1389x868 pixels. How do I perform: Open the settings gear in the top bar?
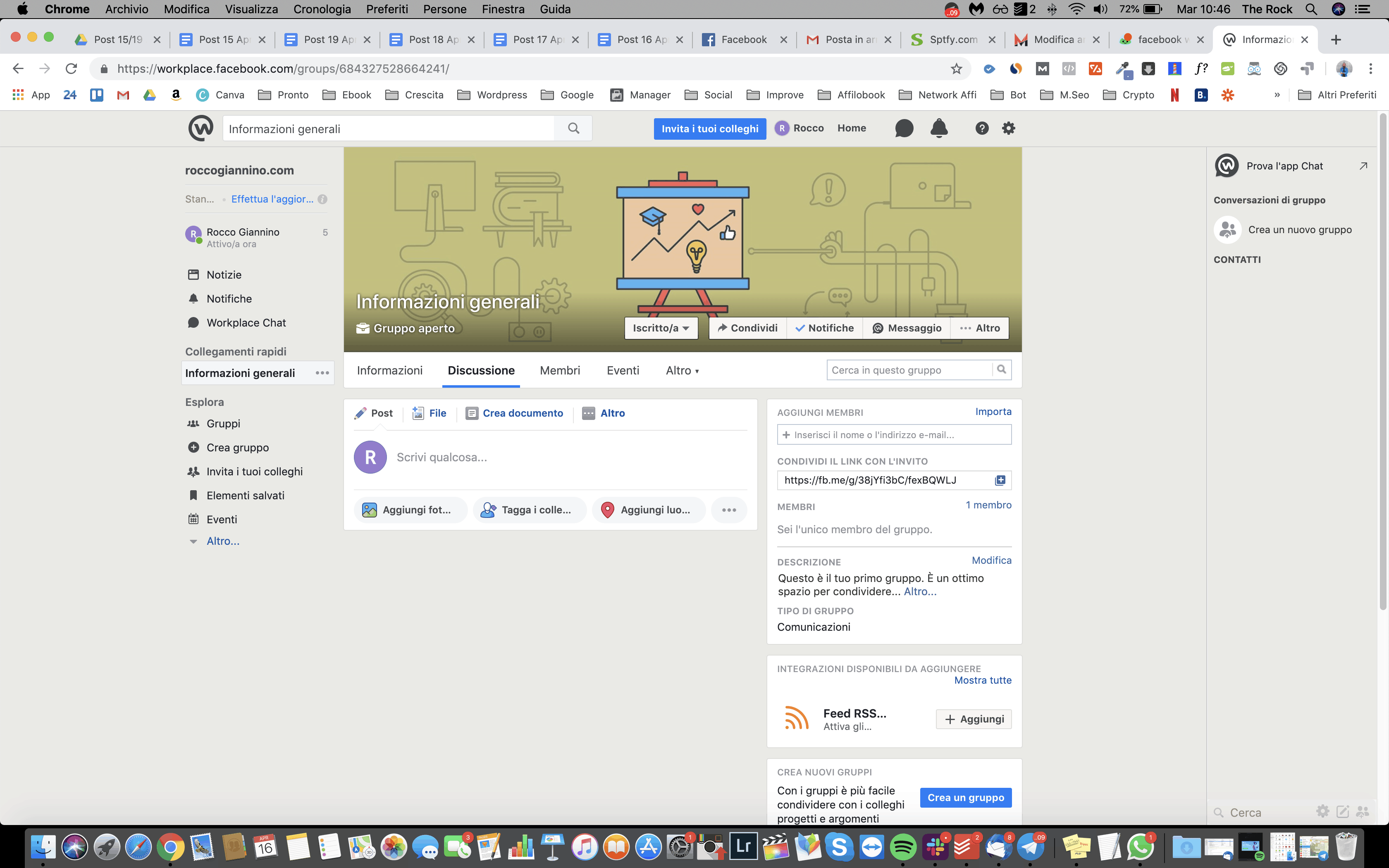(1009, 128)
